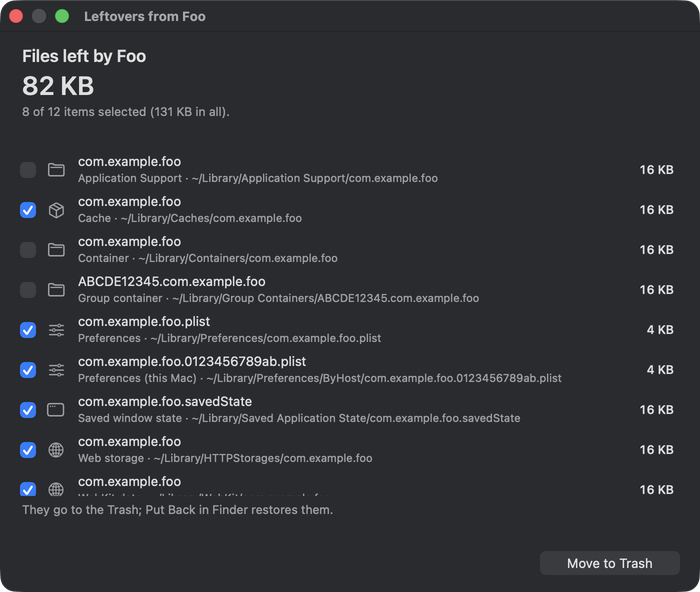Click the 'Files left by Foo' heading
700x592 pixels.
click(x=84, y=57)
